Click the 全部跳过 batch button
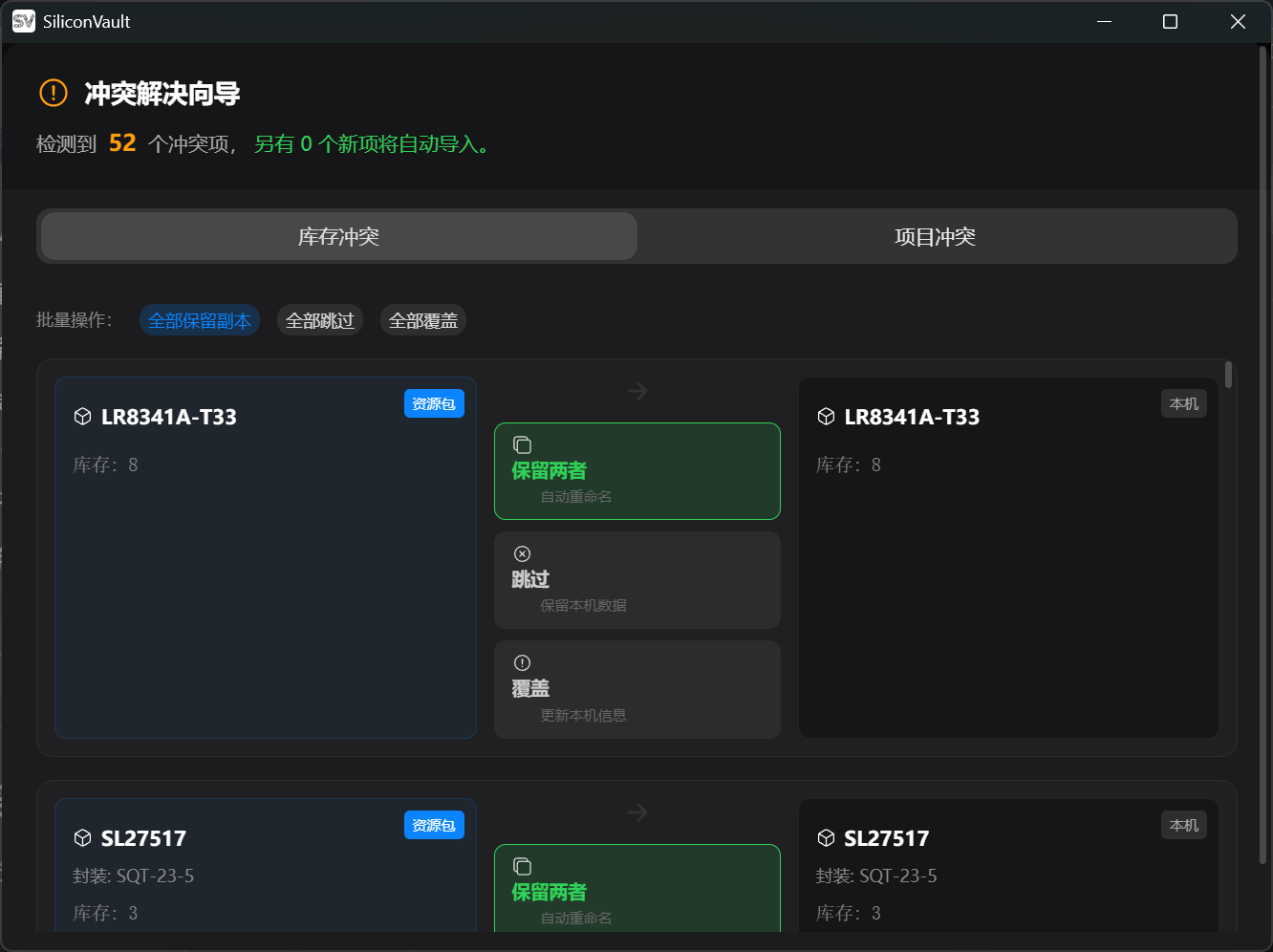Viewport: 1273px width, 952px height. 320,320
